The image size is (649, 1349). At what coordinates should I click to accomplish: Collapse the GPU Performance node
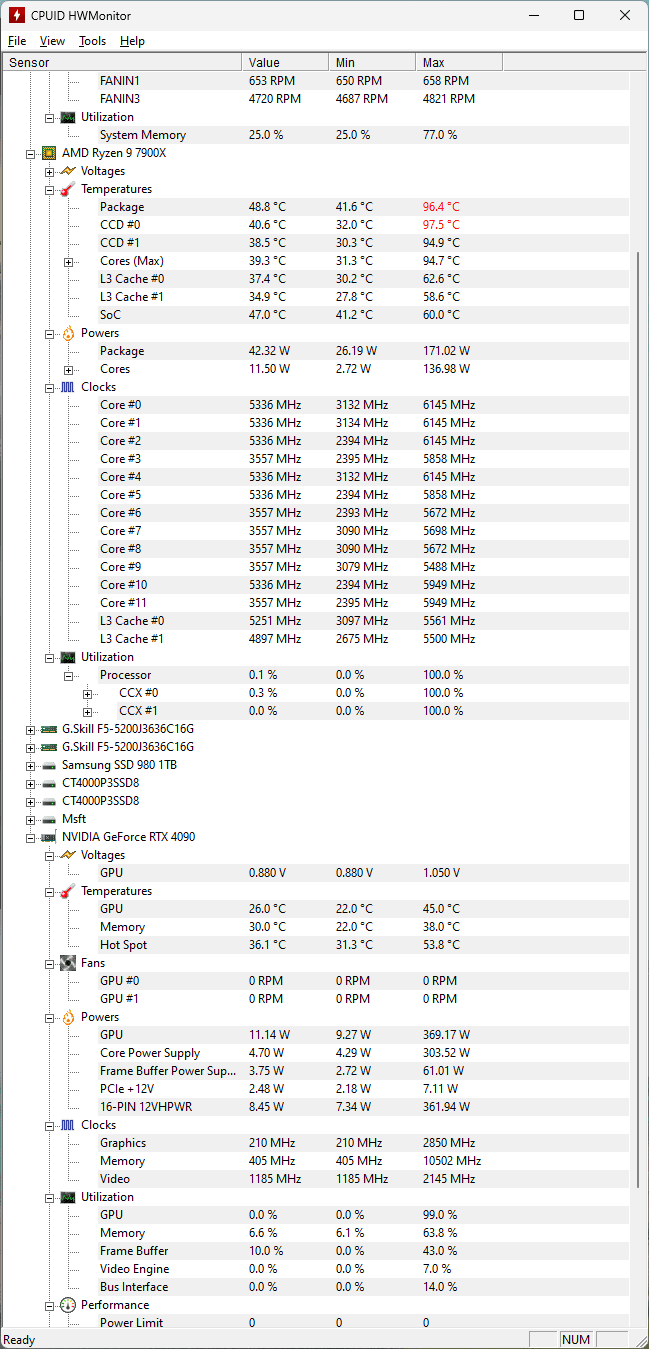[49, 1305]
